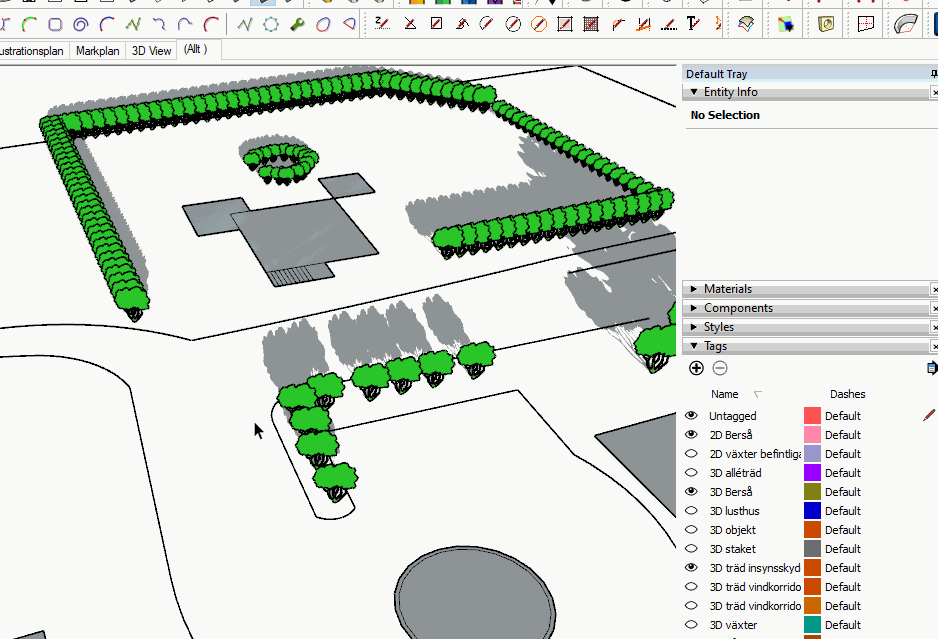This screenshot has width=938, height=639.
Task: Hide the 2D Berså tag
Action: [691, 435]
